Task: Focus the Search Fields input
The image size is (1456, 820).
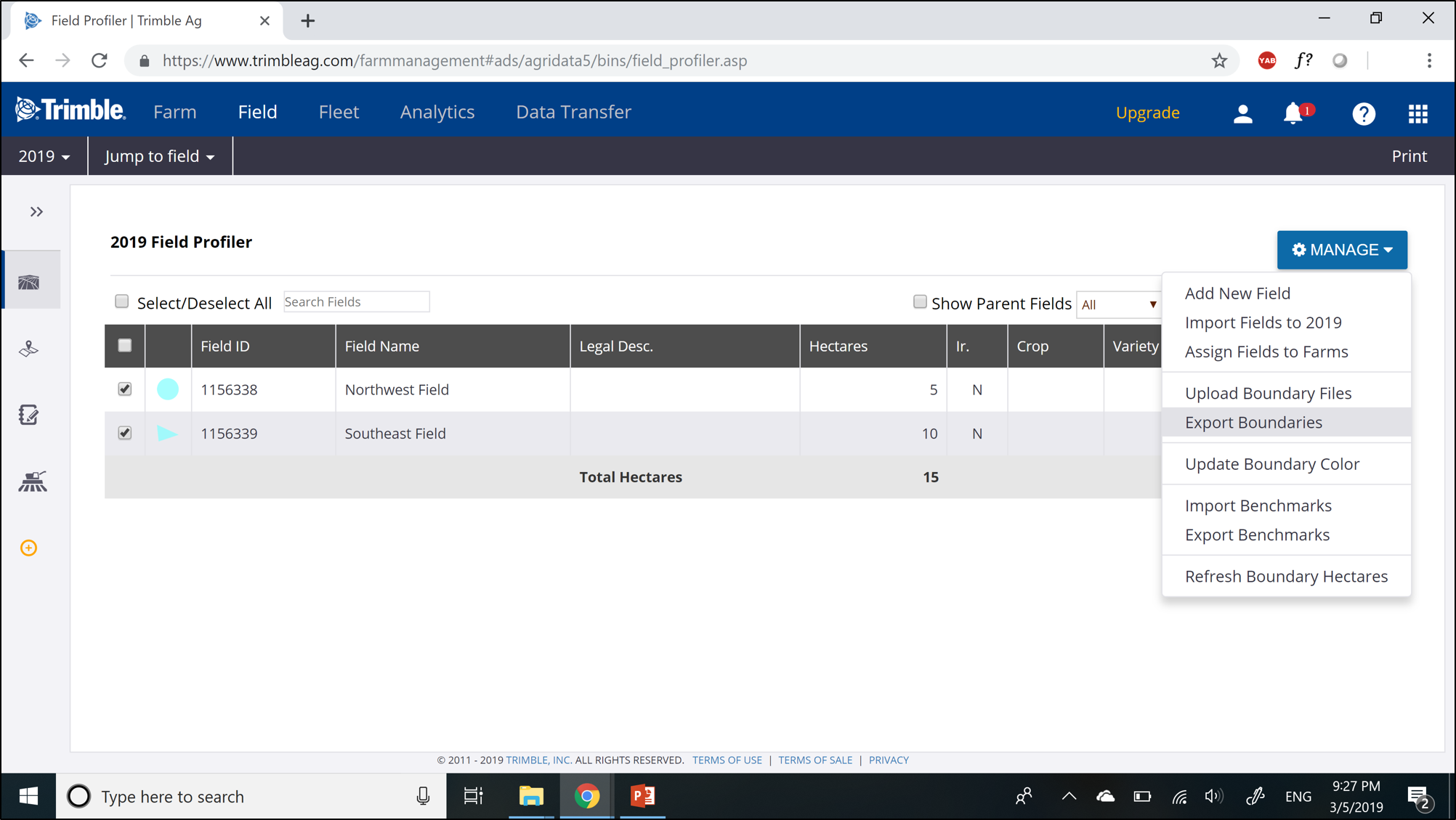Action: tap(356, 301)
